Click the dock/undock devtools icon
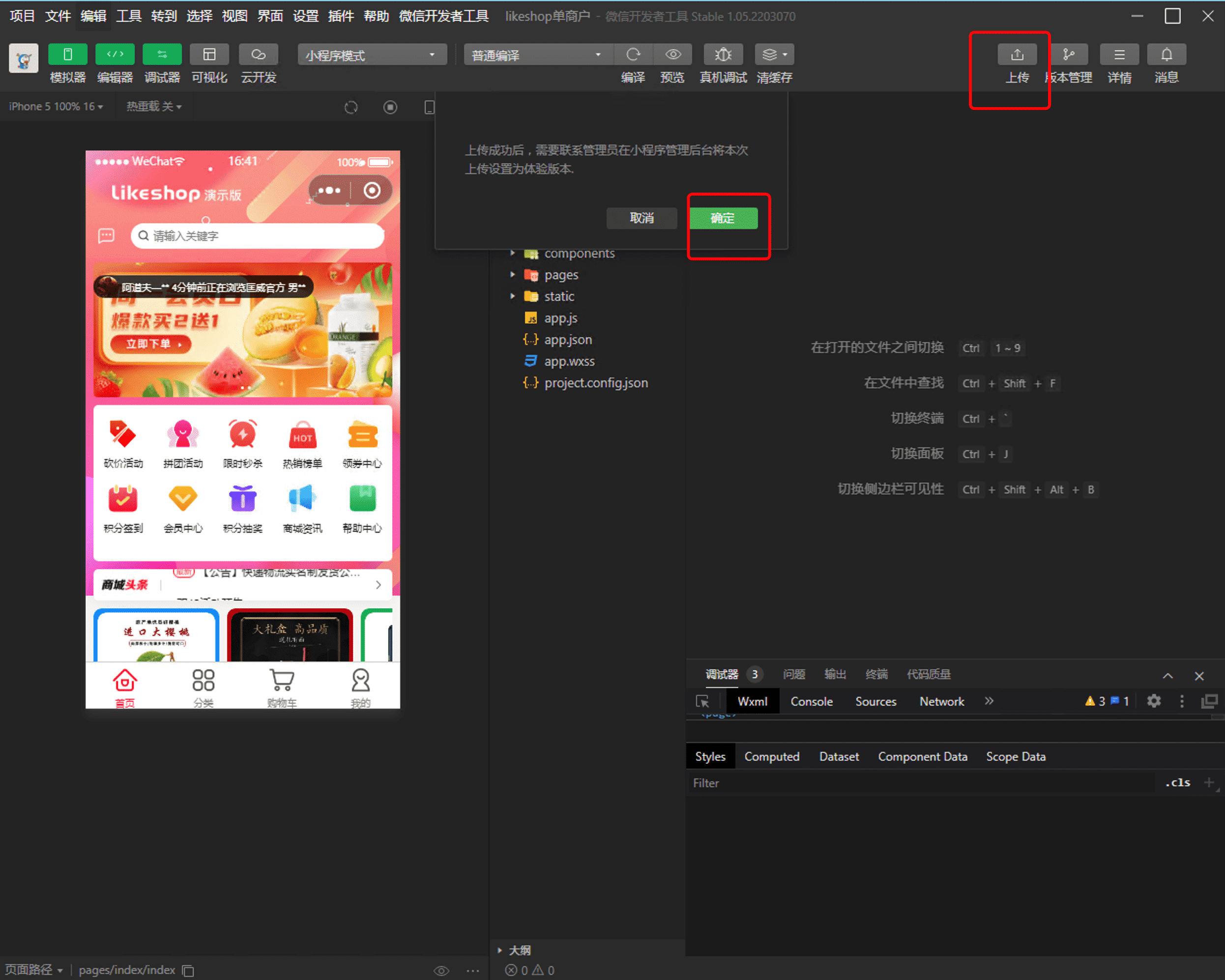This screenshot has width=1225, height=980. click(1209, 701)
